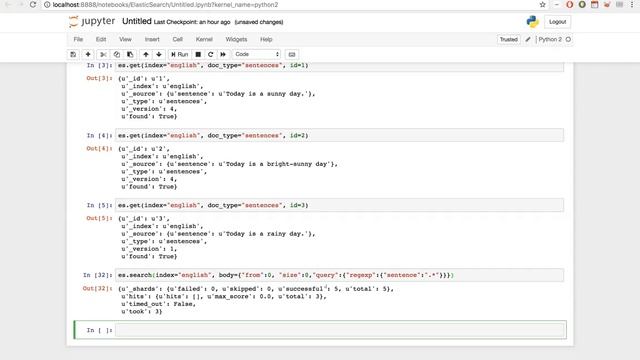Viewport: 640px width, 360px height.
Task: Click the In [32] input prompt
Action: [x=97, y=275]
